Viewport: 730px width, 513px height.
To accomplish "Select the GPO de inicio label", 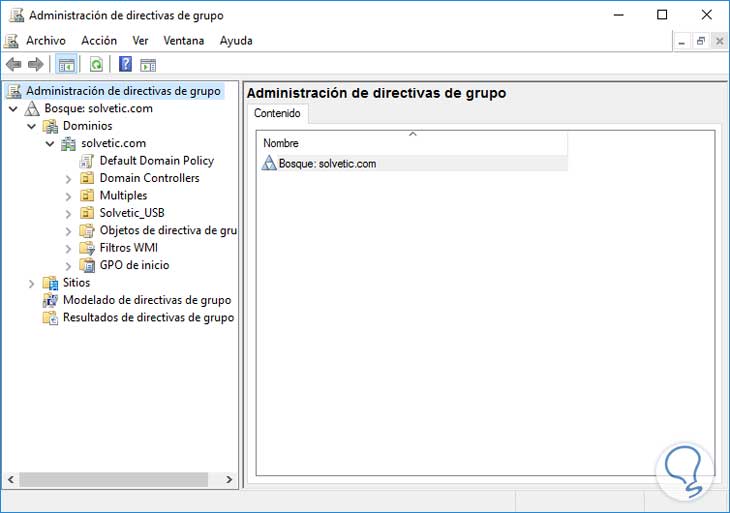I will point(135,265).
